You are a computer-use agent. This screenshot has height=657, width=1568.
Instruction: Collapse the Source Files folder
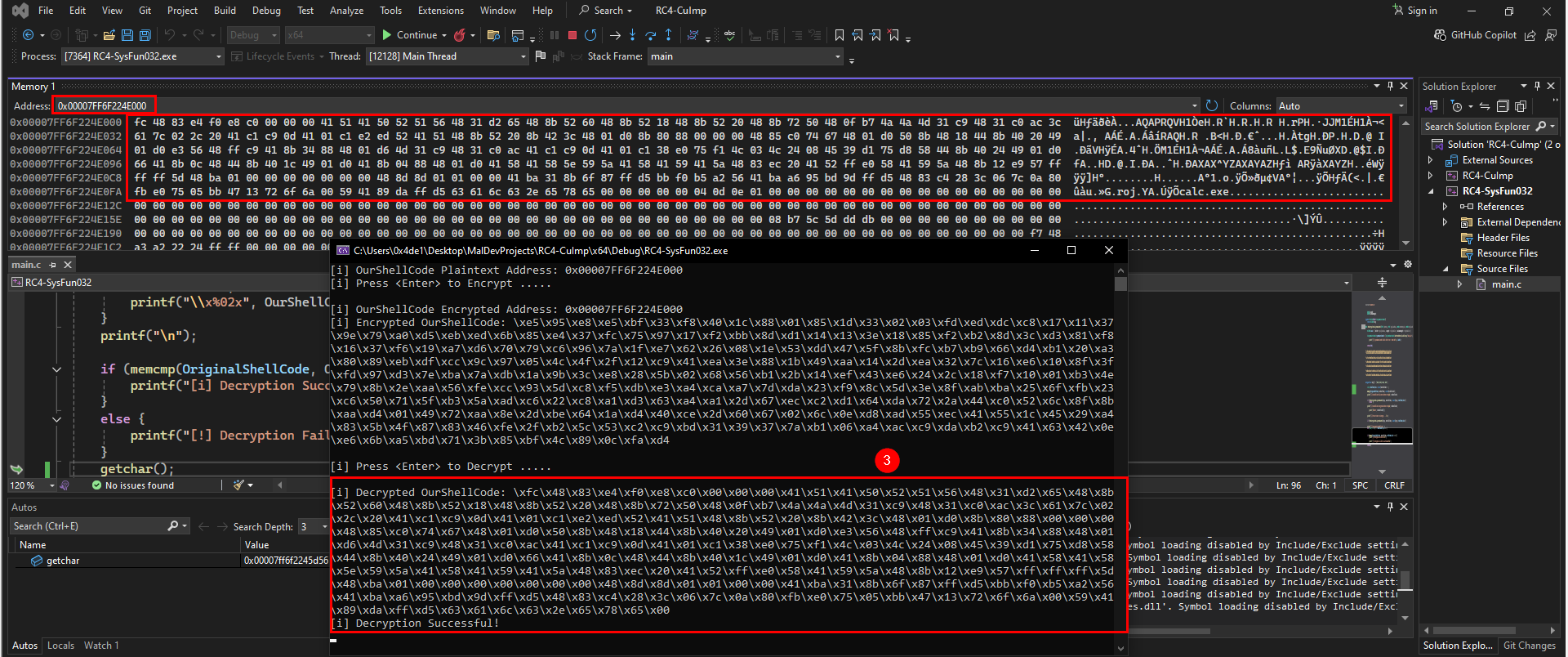(x=1445, y=269)
